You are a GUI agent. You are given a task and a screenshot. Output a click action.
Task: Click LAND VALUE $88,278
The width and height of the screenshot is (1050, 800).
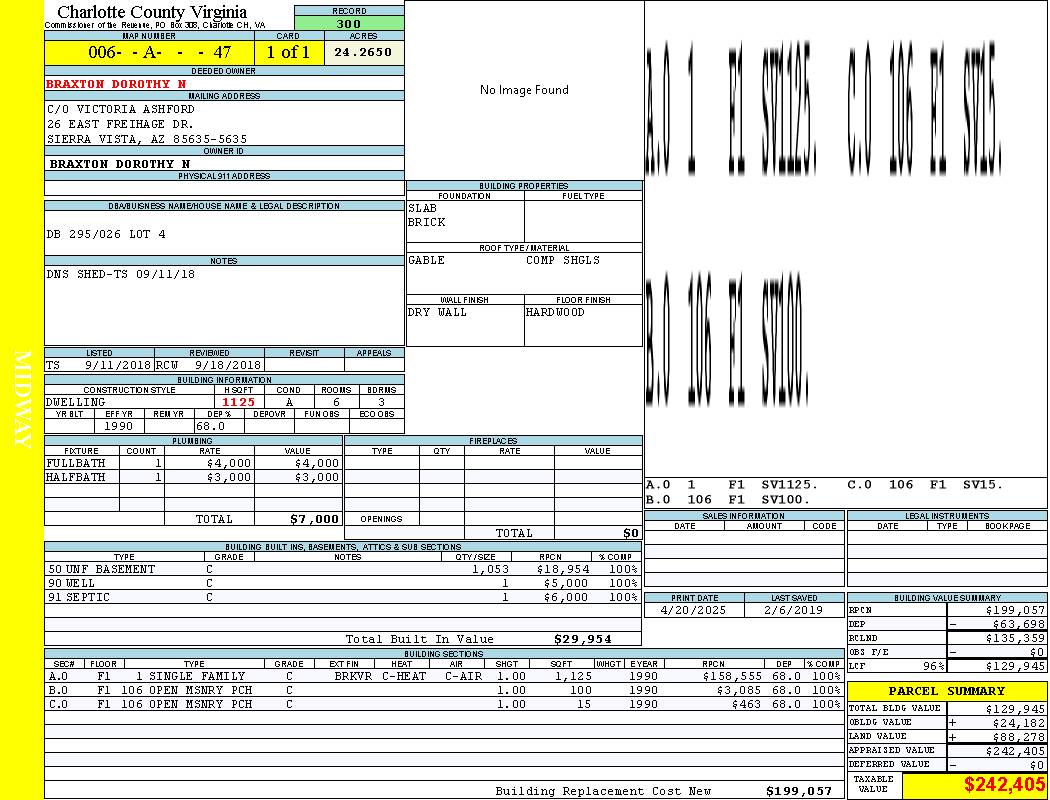pos(1019,737)
